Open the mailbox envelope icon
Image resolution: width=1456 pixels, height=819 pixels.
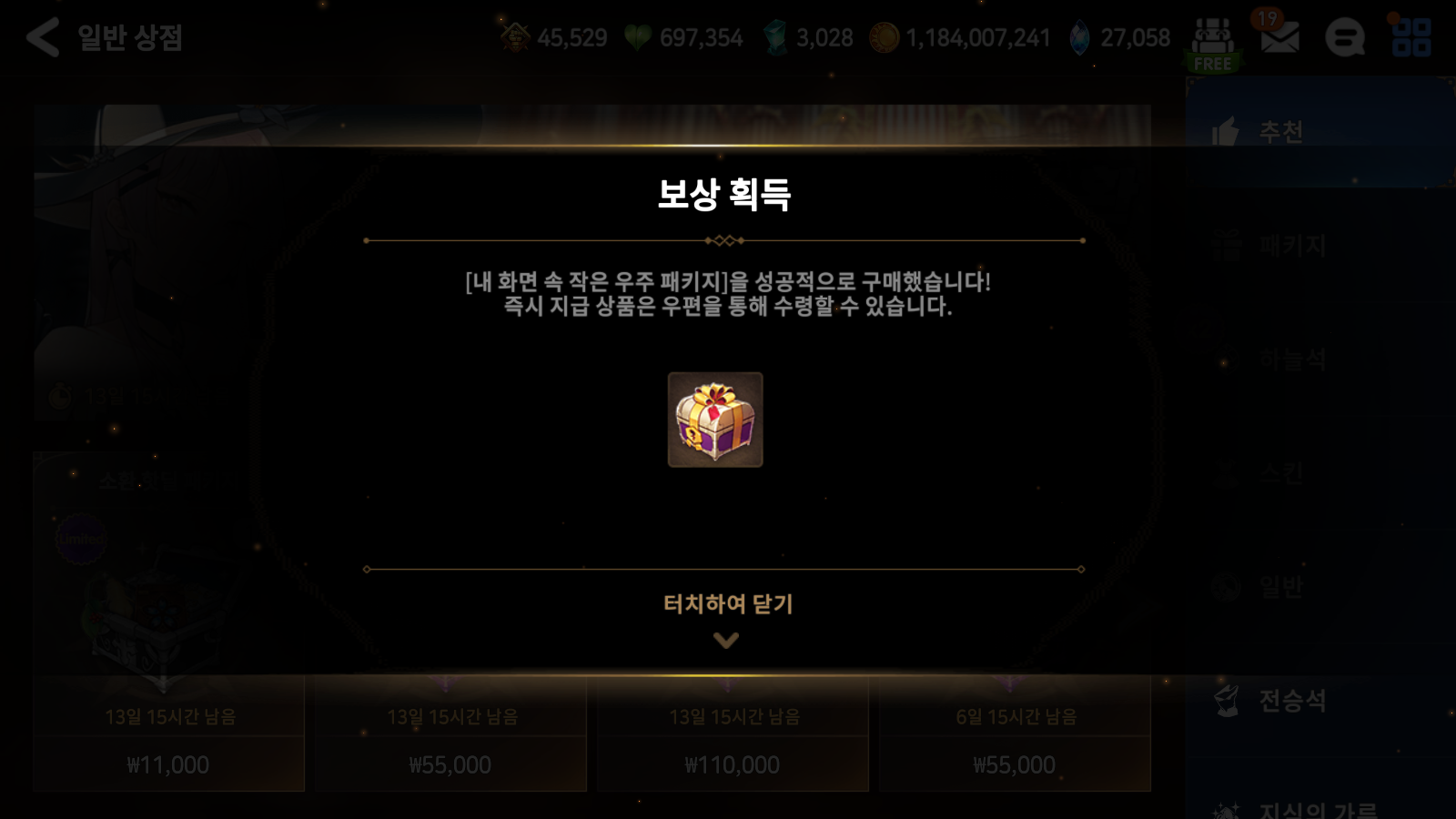1279,37
